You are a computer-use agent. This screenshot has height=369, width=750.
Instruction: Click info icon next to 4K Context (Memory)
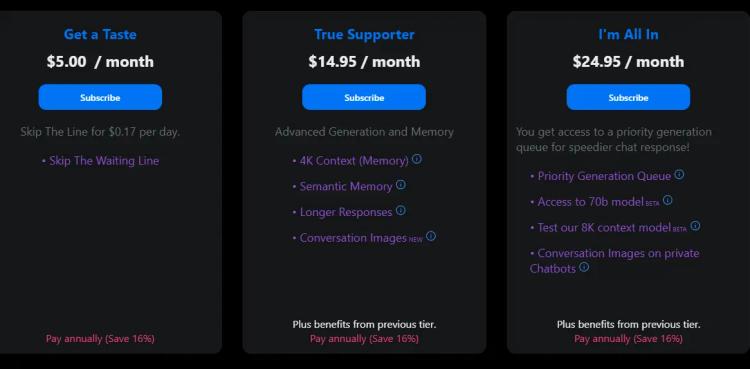pyautogui.click(x=417, y=159)
